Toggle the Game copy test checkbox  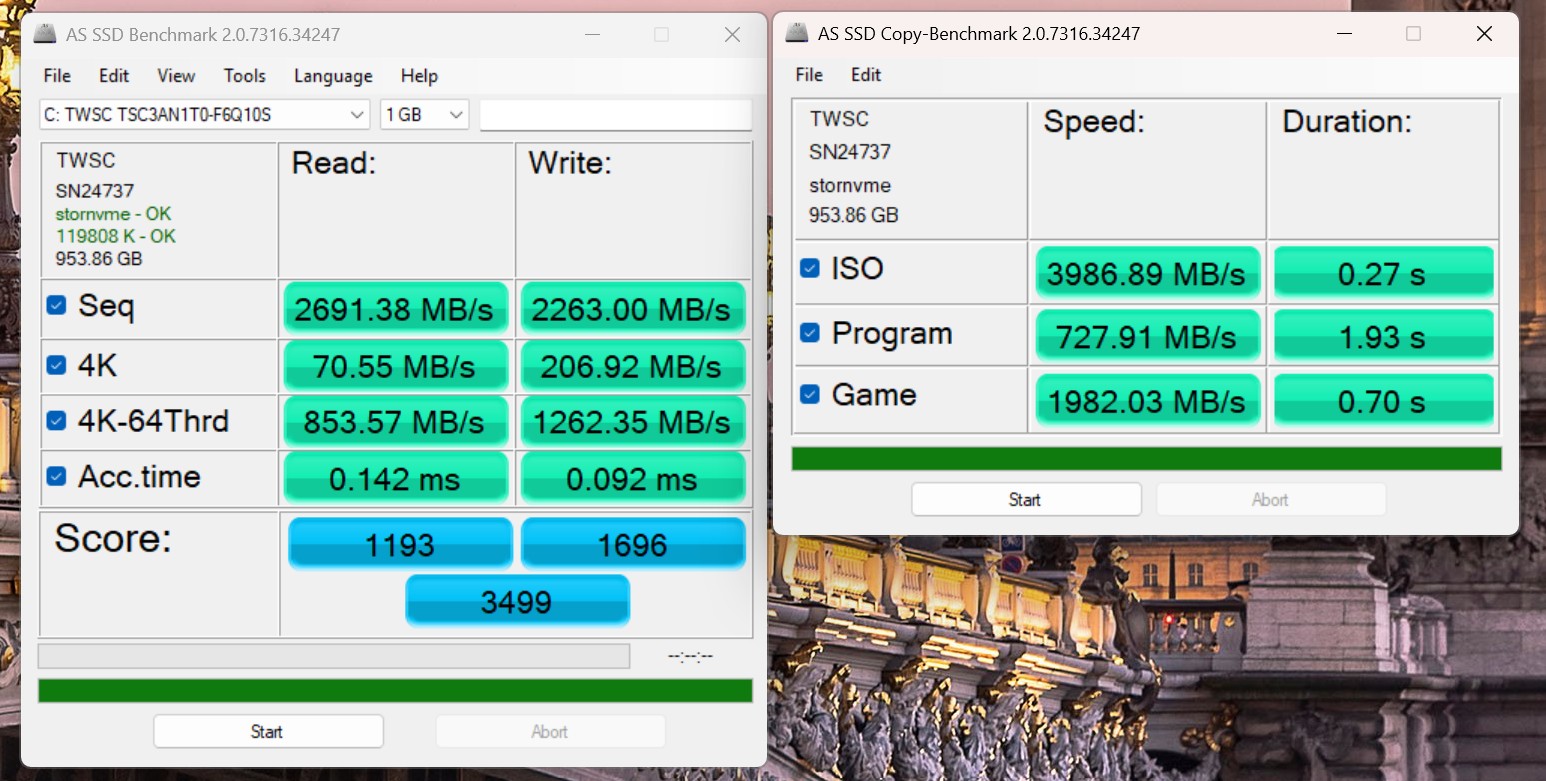pyautogui.click(x=810, y=395)
